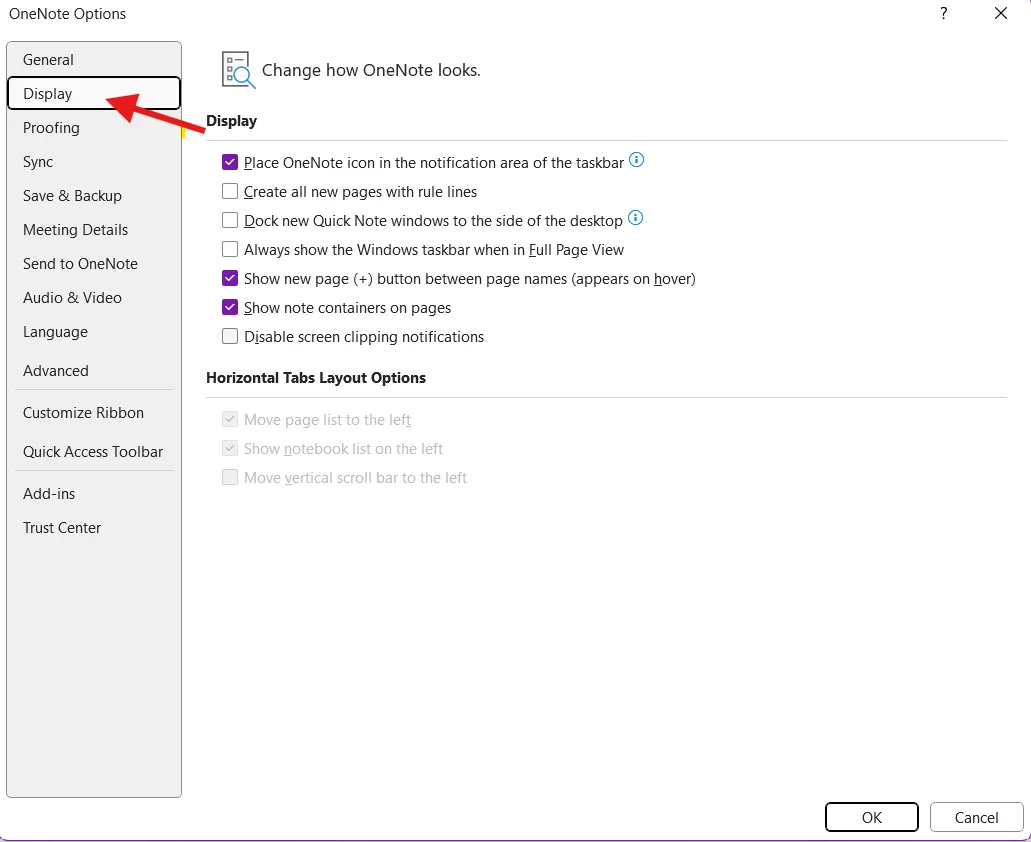Check Always show Windows taskbar in Full Page View

click(x=229, y=249)
